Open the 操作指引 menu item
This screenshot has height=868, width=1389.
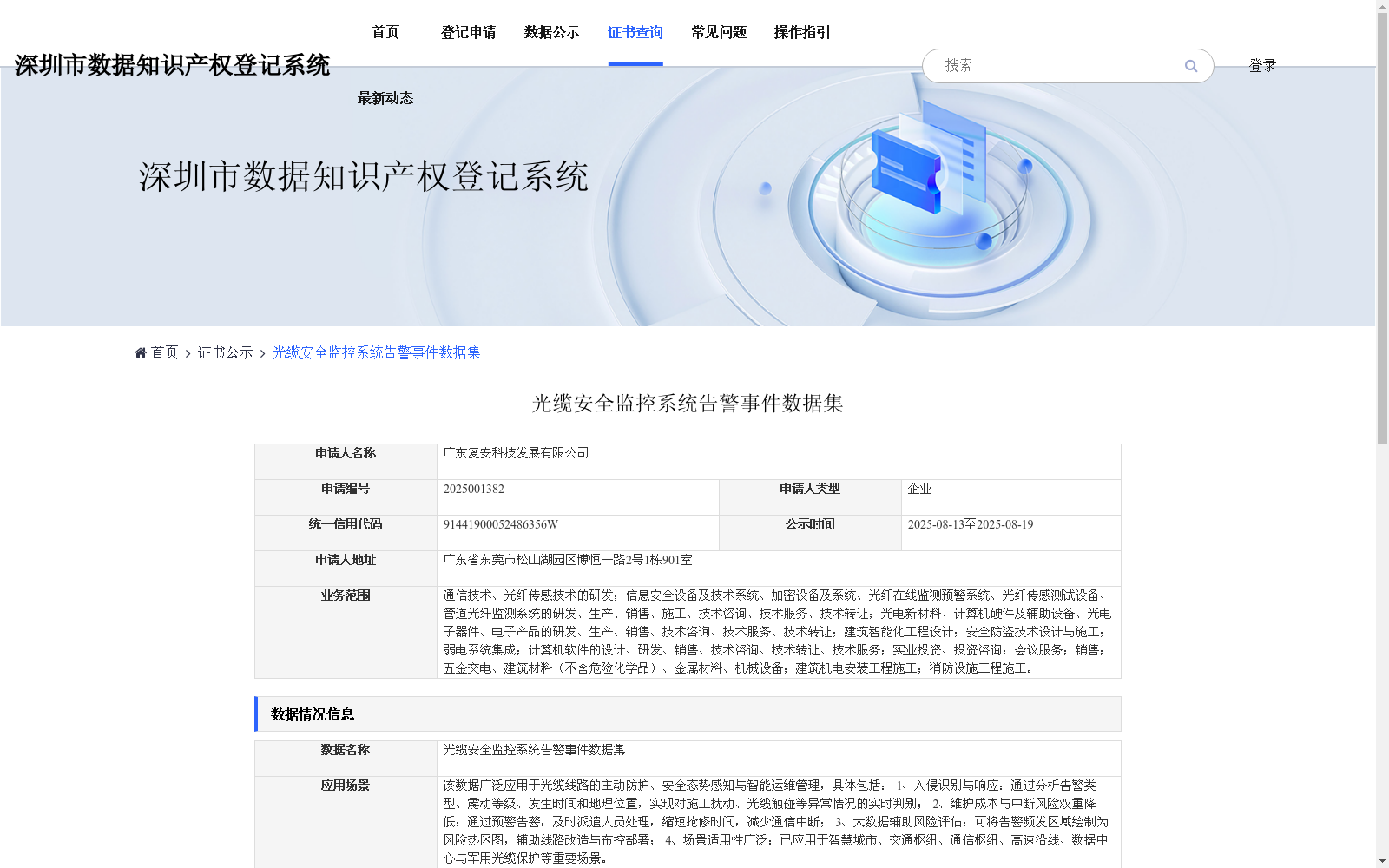(x=802, y=32)
